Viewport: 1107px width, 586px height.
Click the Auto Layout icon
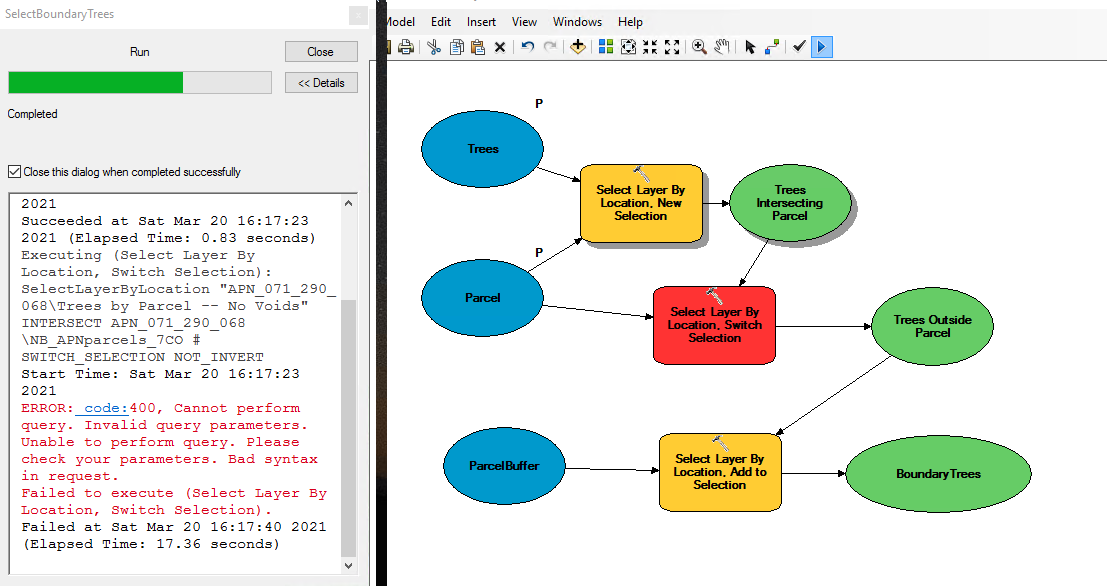click(x=606, y=47)
